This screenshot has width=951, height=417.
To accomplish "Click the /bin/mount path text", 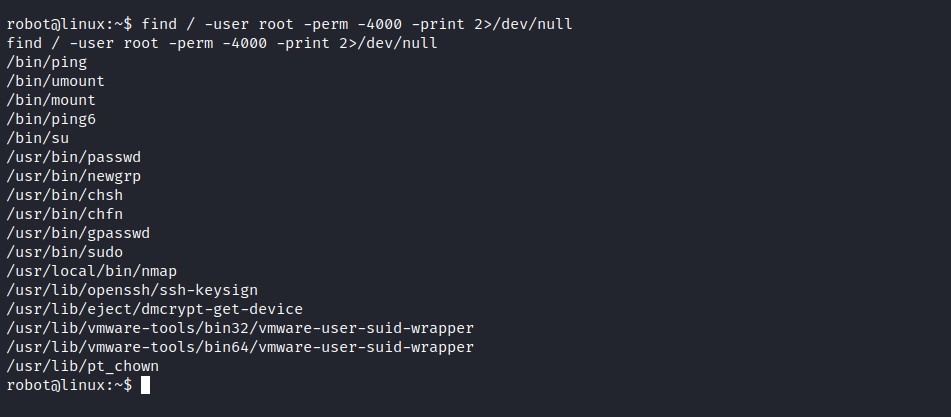I will 51,100.
